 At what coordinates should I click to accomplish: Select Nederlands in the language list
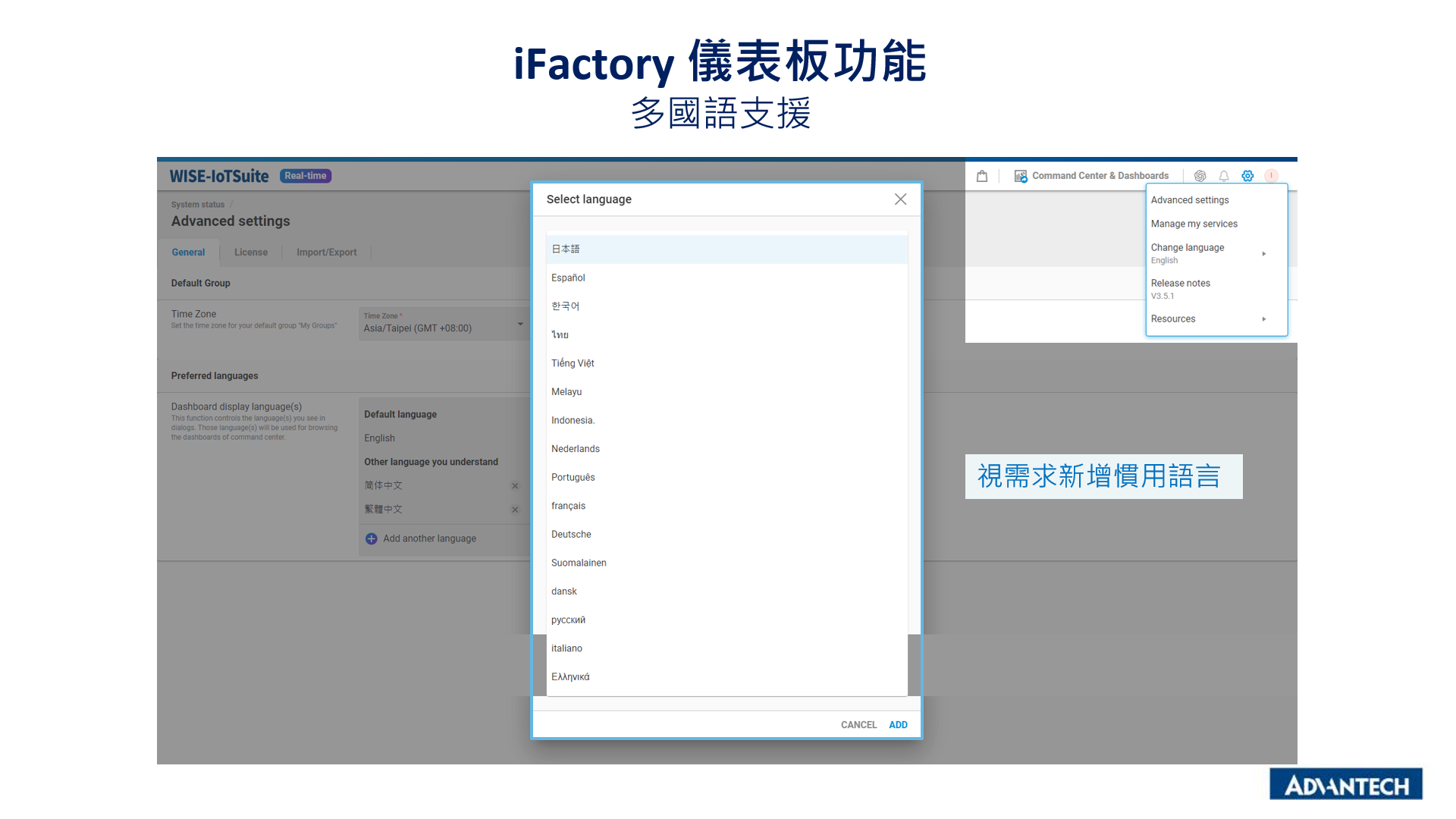(x=726, y=449)
